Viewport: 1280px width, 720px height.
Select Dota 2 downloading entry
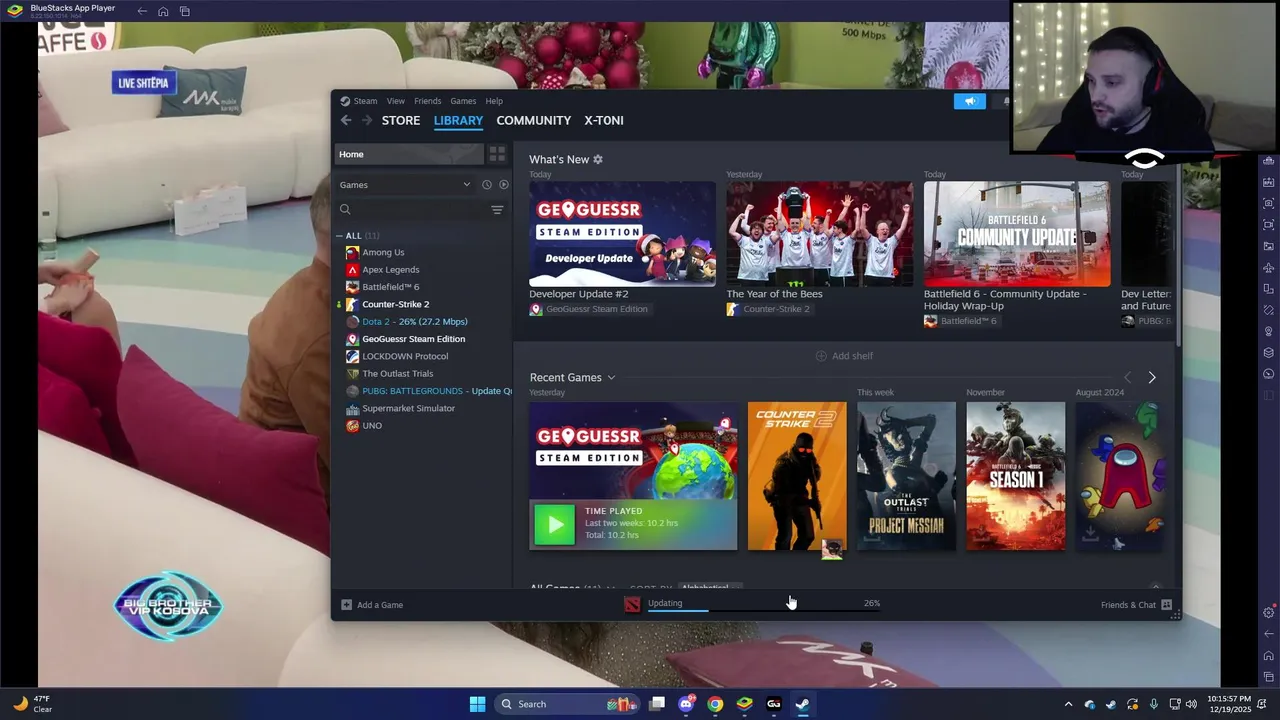pyautogui.click(x=414, y=322)
